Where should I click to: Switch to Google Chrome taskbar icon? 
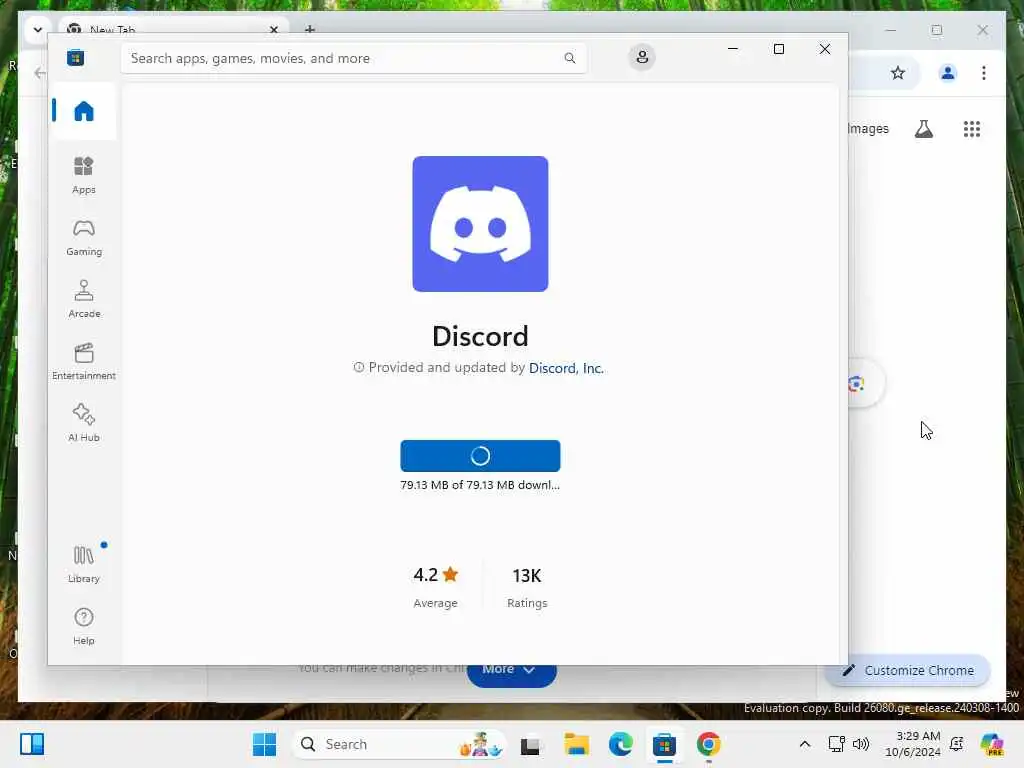709,744
